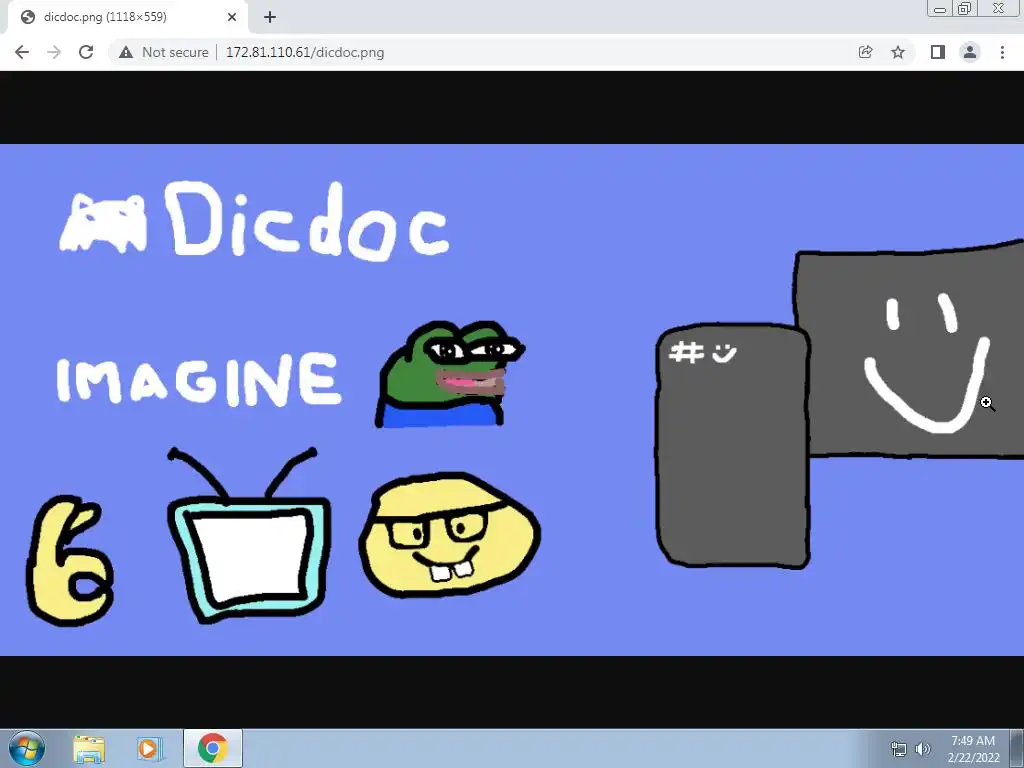Screen dimensions: 1024x768
Task: Open Windows Explorer from taskbar
Action: 89,749
